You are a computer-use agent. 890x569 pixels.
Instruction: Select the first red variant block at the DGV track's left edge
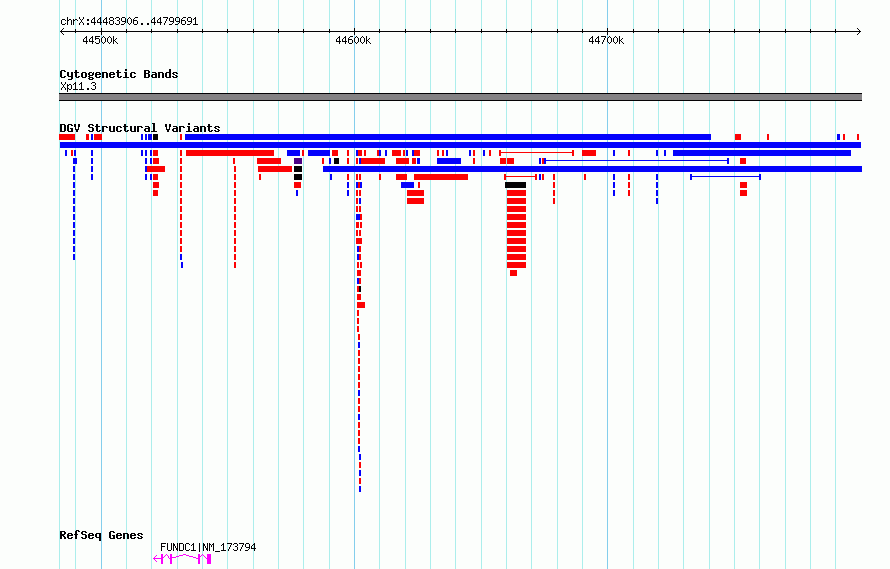(67, 137)
